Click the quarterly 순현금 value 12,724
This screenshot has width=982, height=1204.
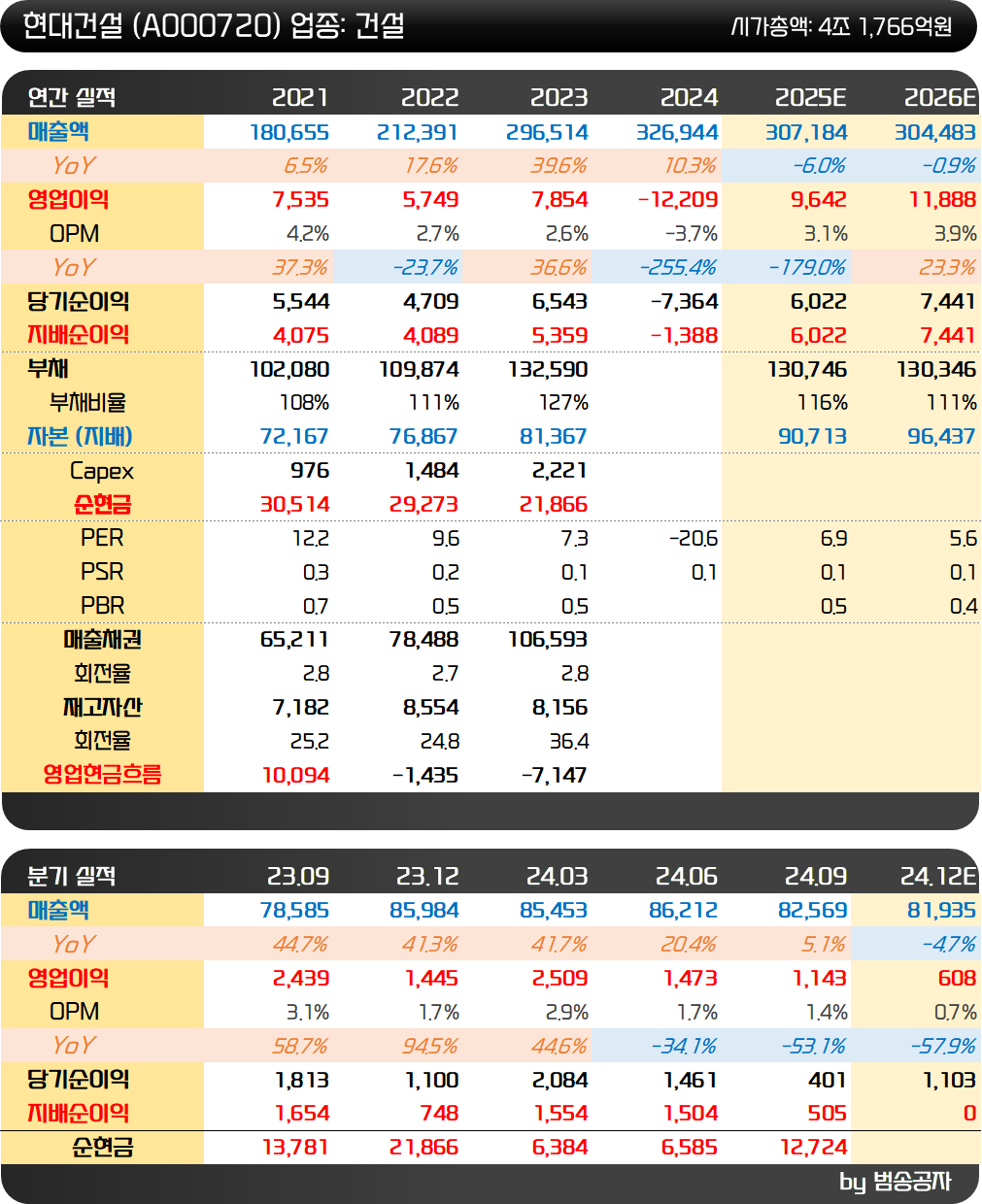tap(813, 1148)
